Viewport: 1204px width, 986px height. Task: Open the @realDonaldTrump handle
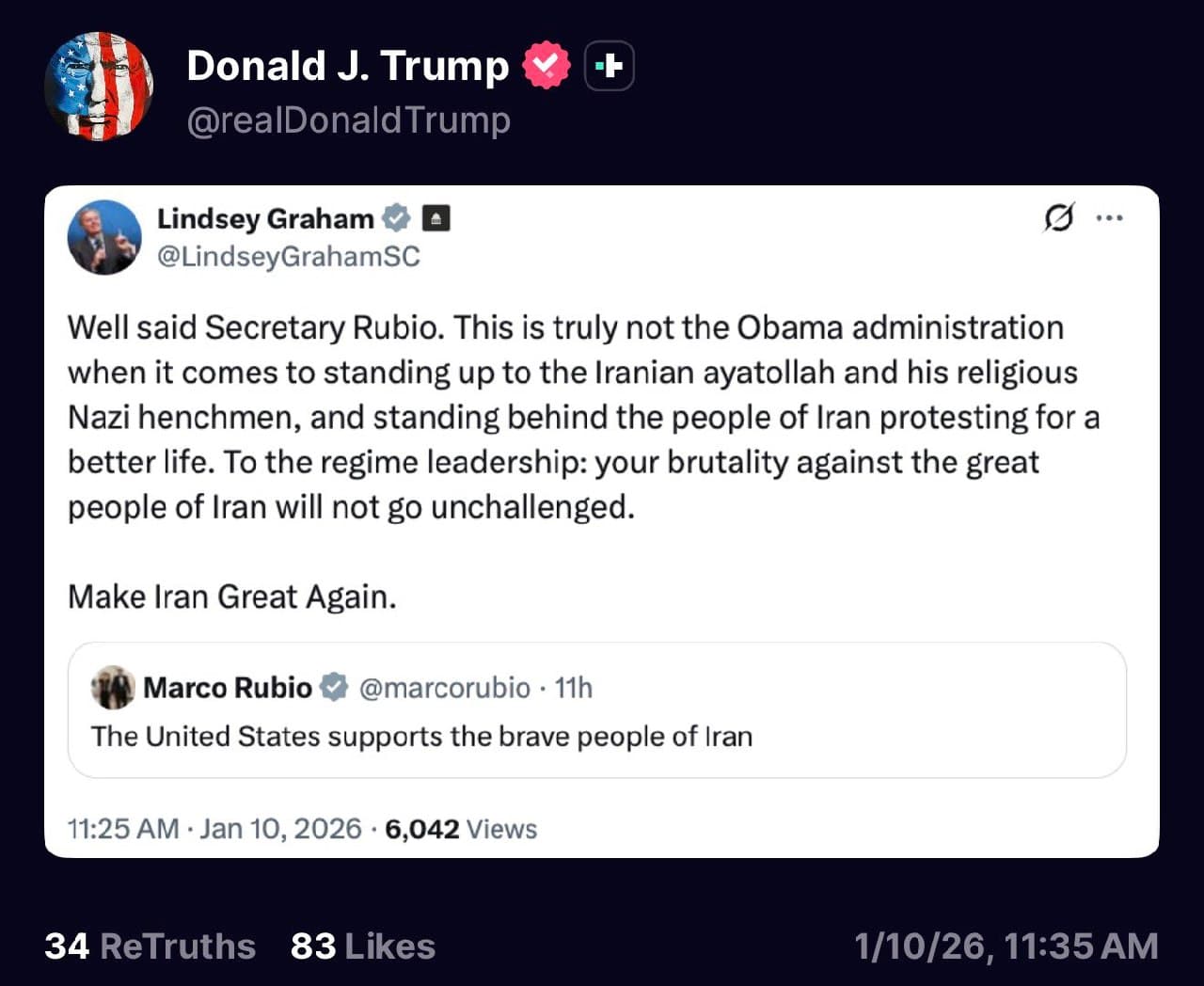point(348,120)
